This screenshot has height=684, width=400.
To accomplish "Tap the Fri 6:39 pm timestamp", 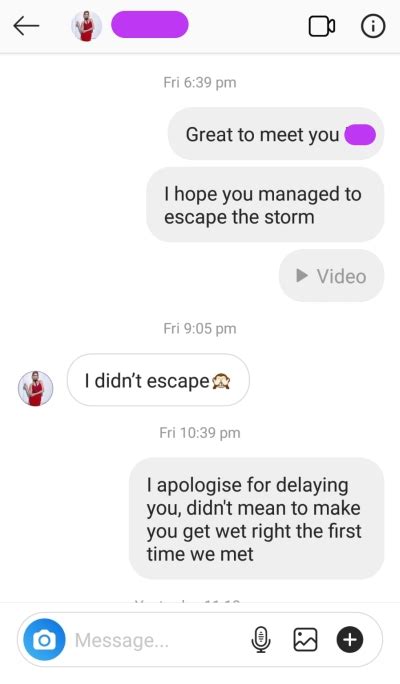I will coord(200,82).
